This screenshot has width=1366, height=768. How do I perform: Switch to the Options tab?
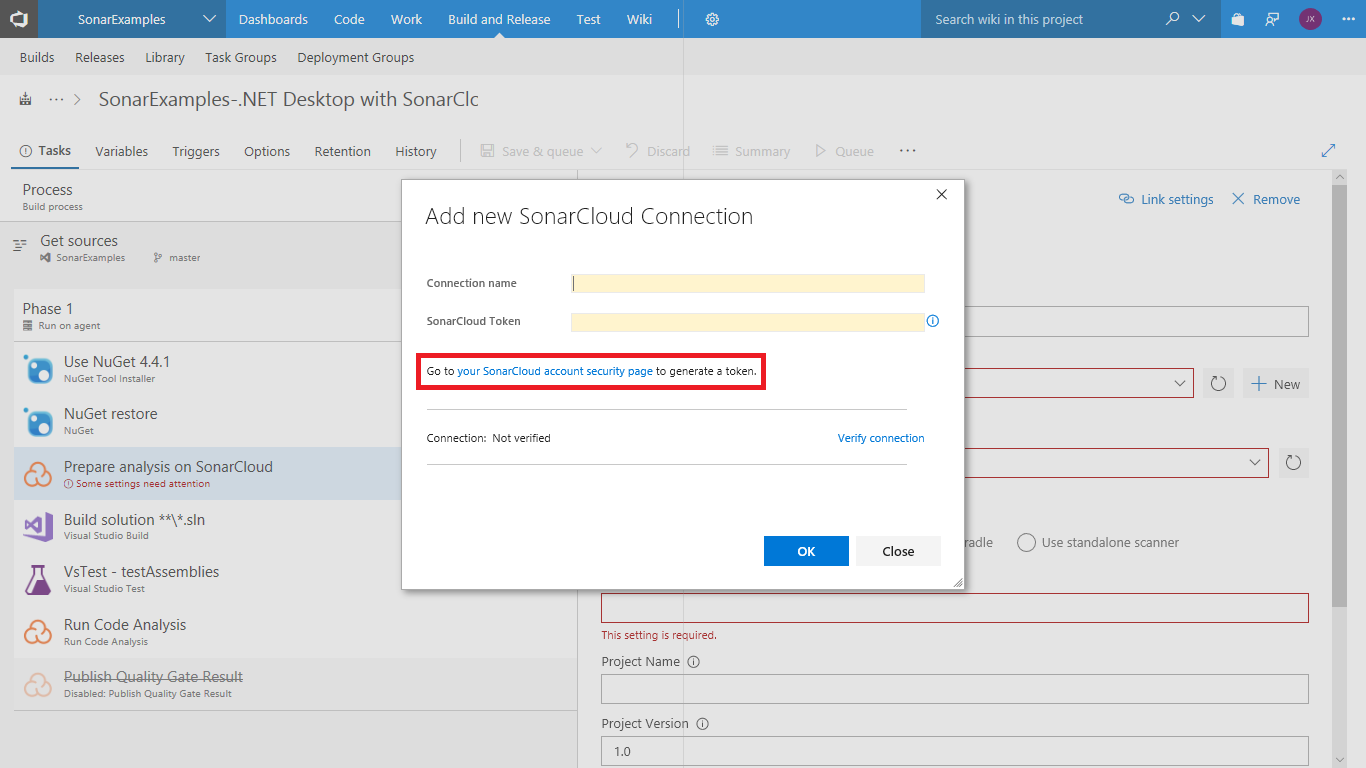tap(267, 151)
